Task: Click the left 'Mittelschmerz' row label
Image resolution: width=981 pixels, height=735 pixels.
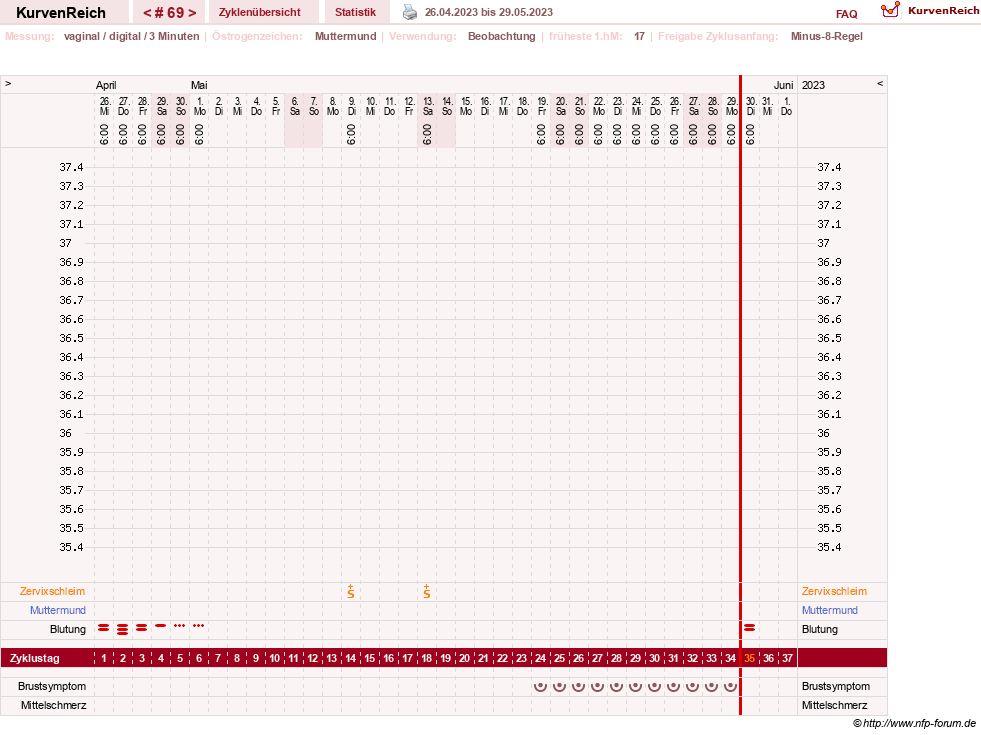Action: (53, 705)
